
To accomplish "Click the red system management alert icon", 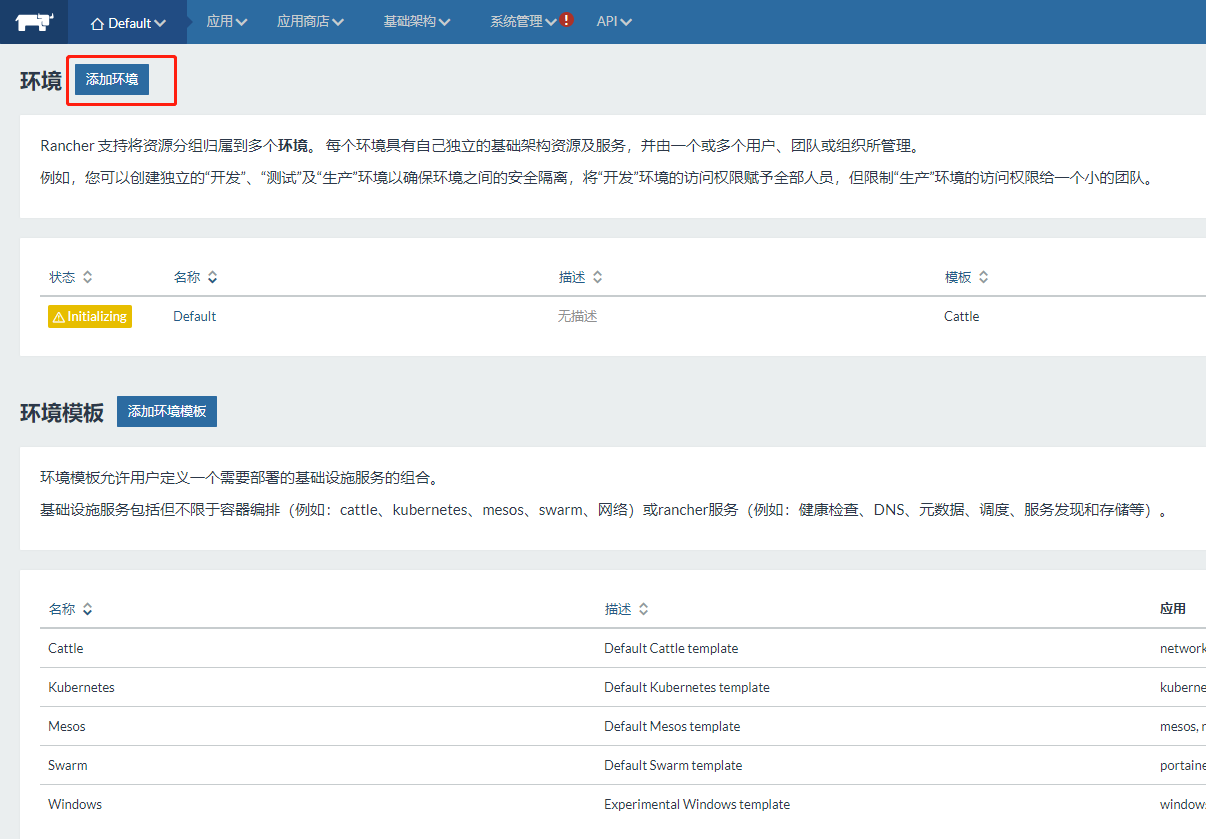I will (567, 20).
